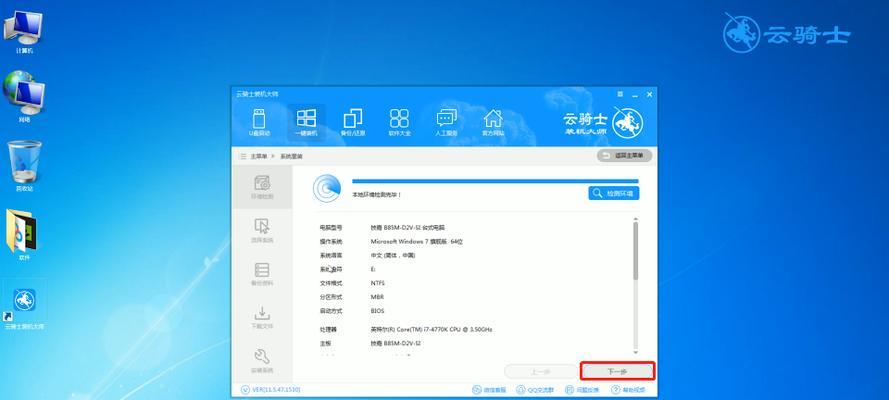Open the 软件大全 software collection

pyautogui.click(x=399, y=123)
